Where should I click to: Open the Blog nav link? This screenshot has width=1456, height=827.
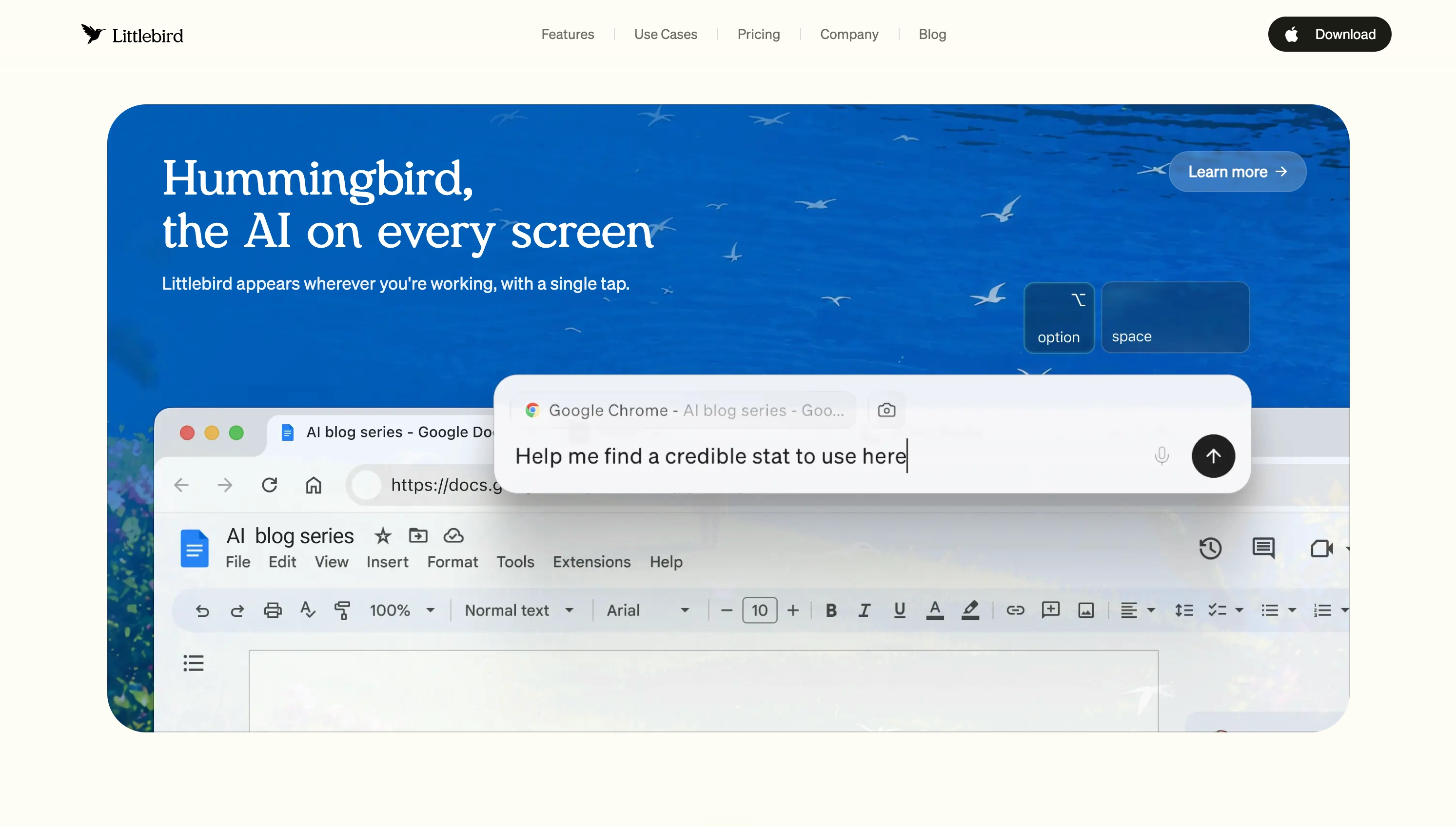click(932, 34)
